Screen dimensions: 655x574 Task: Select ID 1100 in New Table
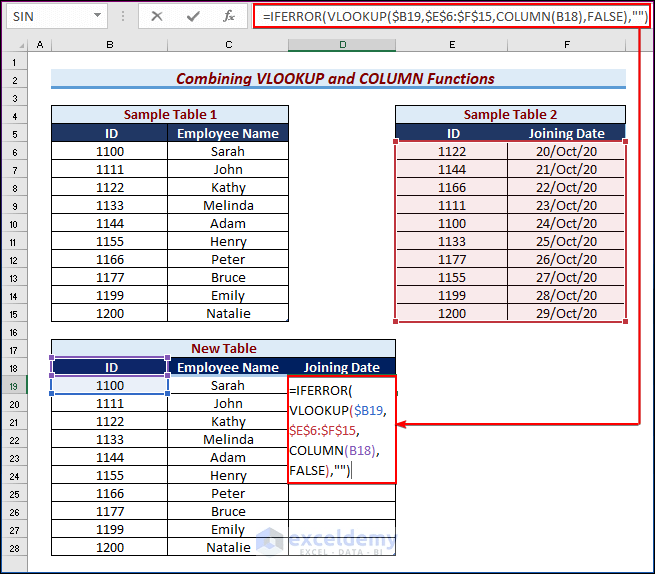click(x=110, y=385)
